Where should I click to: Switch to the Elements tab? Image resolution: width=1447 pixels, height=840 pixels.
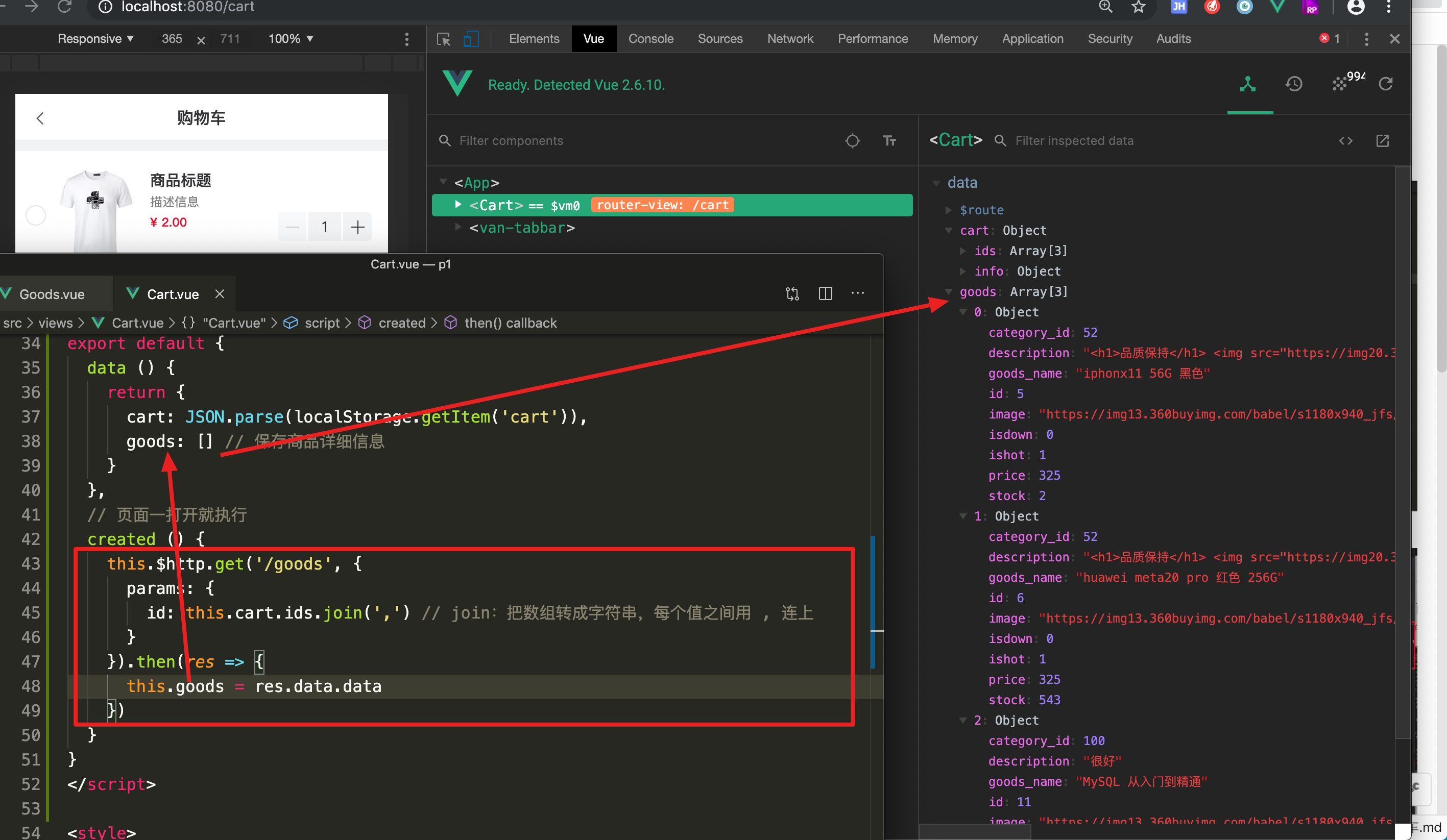pyautogui.click(x=534, y=38)
